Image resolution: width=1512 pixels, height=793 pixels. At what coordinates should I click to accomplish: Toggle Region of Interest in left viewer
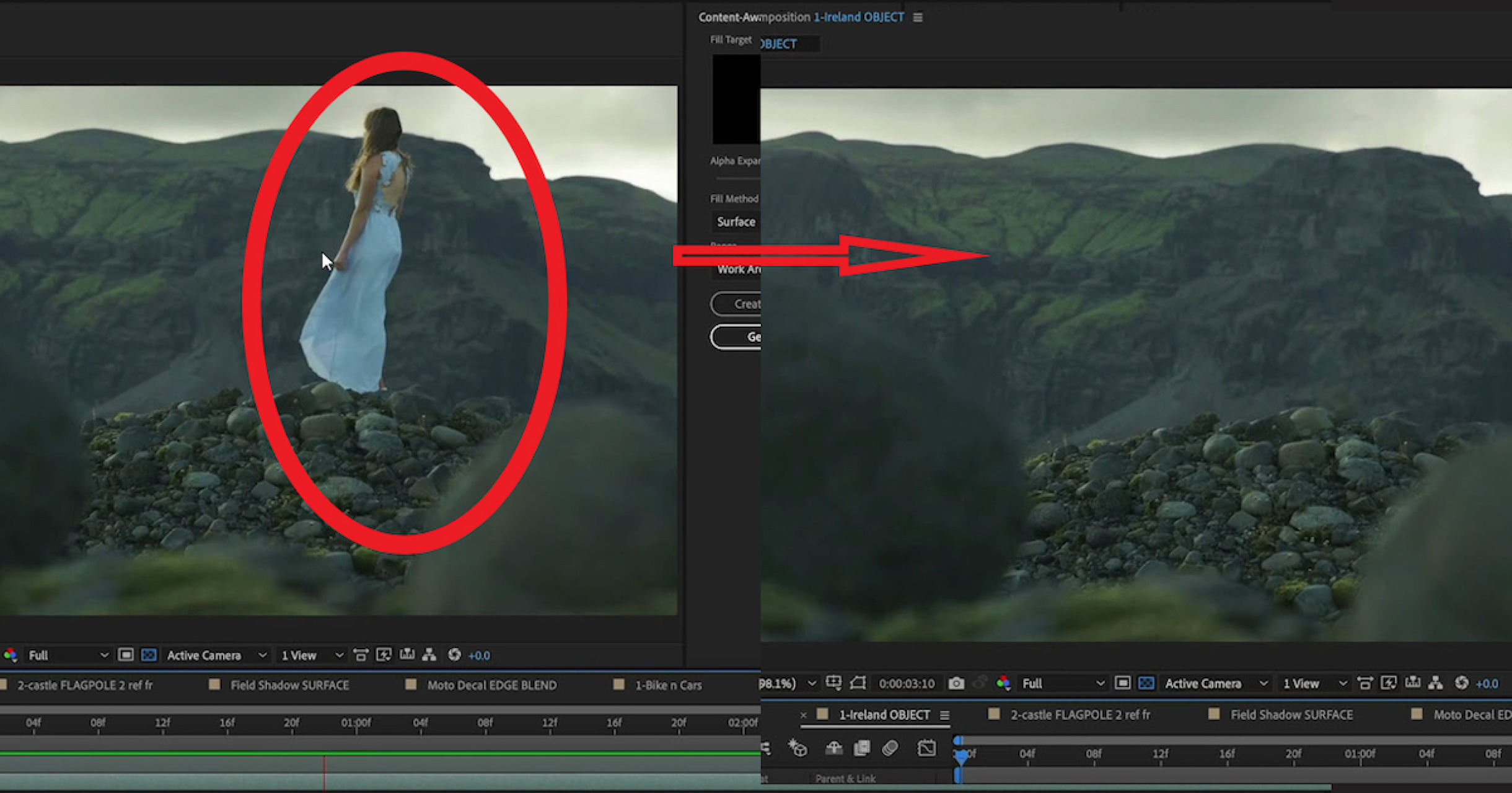(126, 655)
